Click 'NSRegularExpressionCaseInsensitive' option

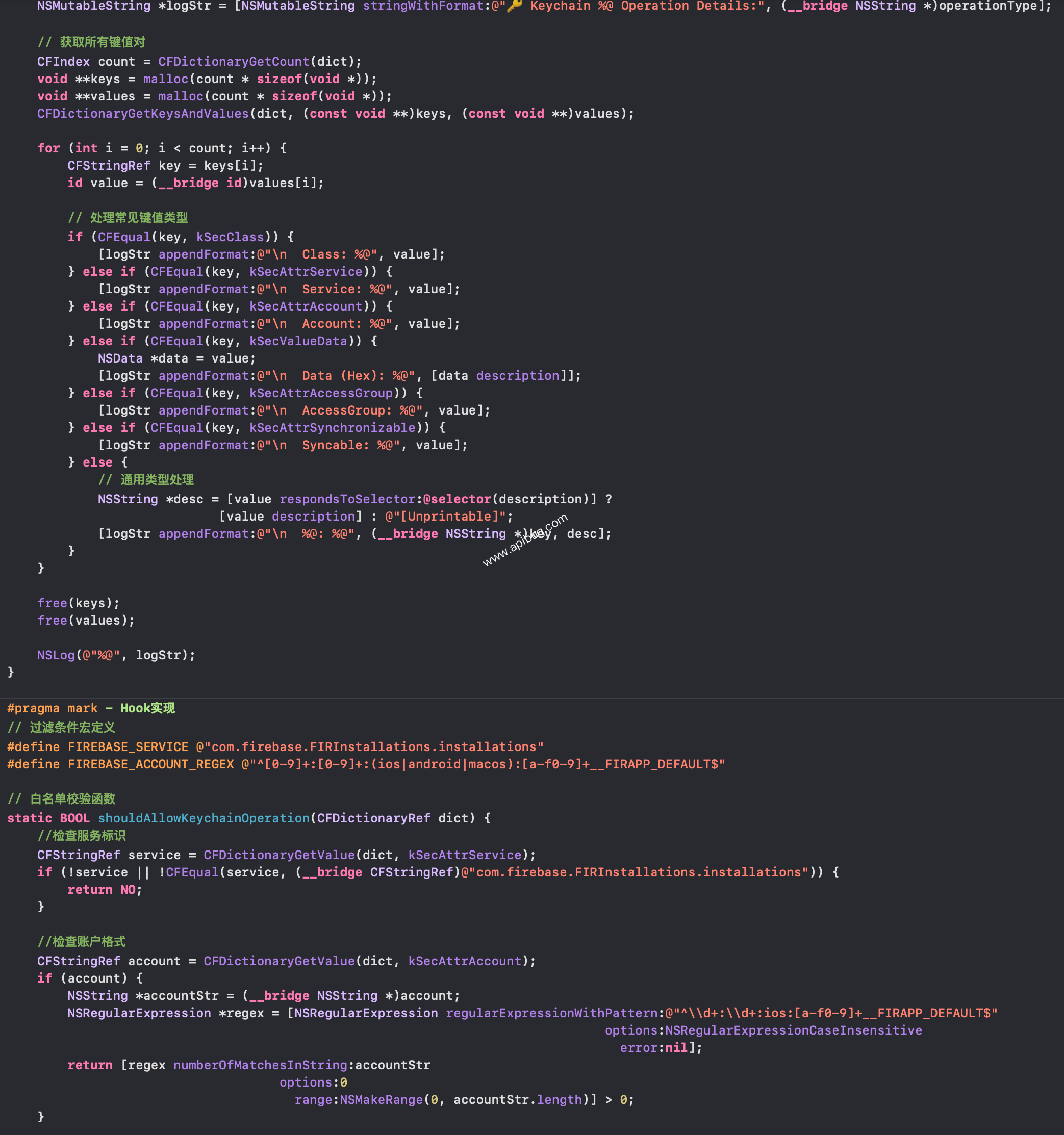[x=794, y=1030]
